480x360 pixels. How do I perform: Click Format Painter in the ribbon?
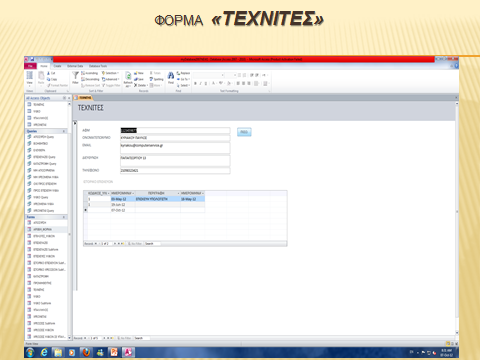coord(57,85)
